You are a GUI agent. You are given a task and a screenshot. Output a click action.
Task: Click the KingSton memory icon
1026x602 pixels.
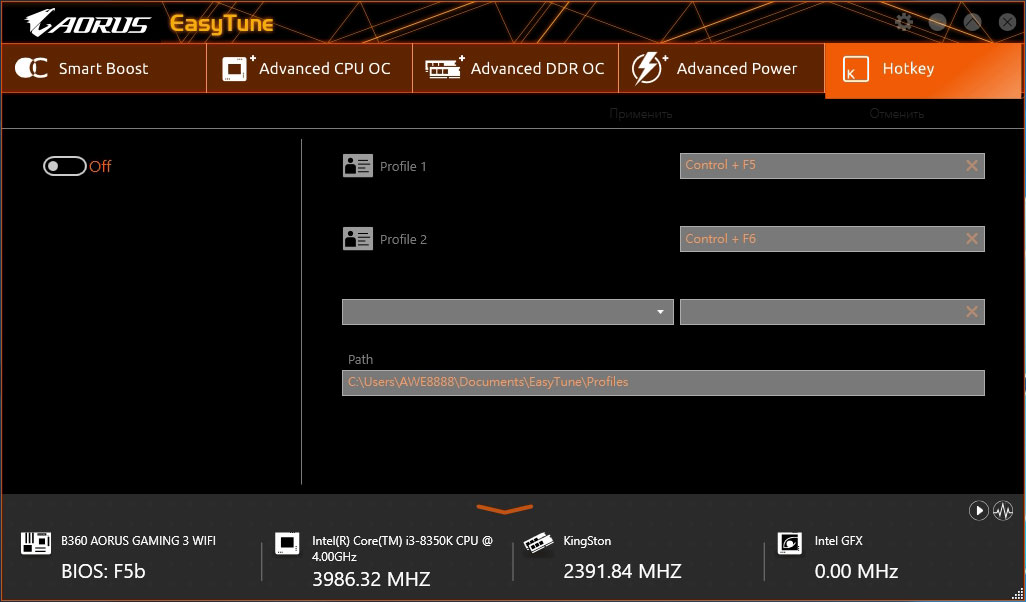click(539, 543)
